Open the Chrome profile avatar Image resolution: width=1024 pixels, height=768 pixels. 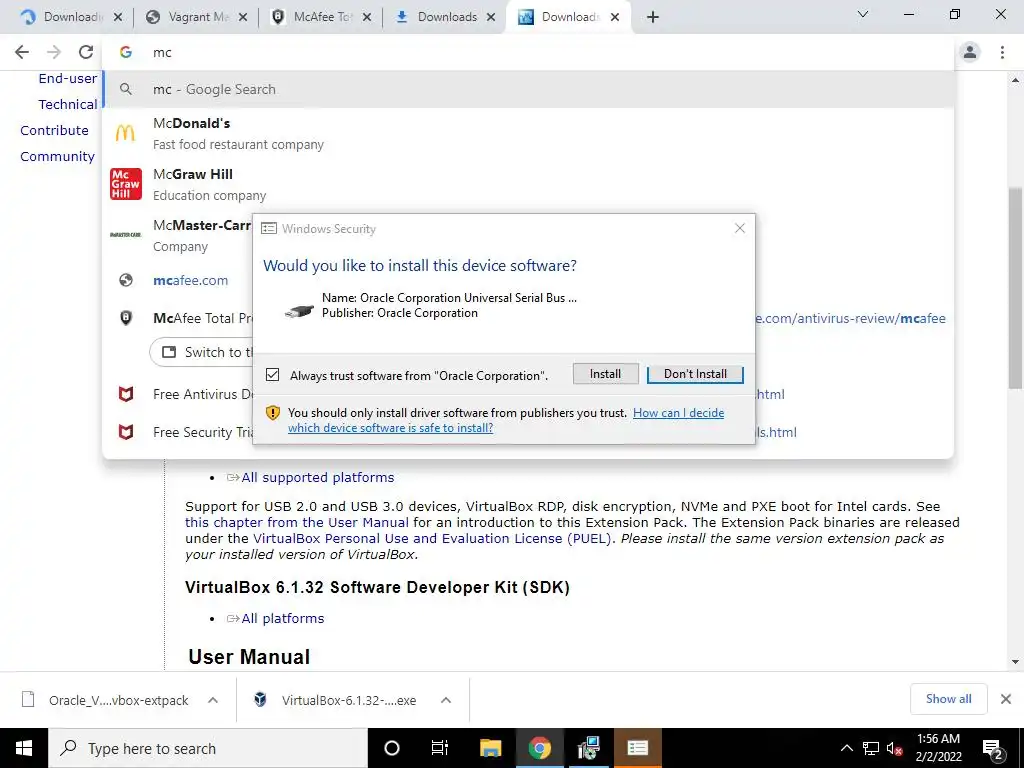click(x=970, y=52)
